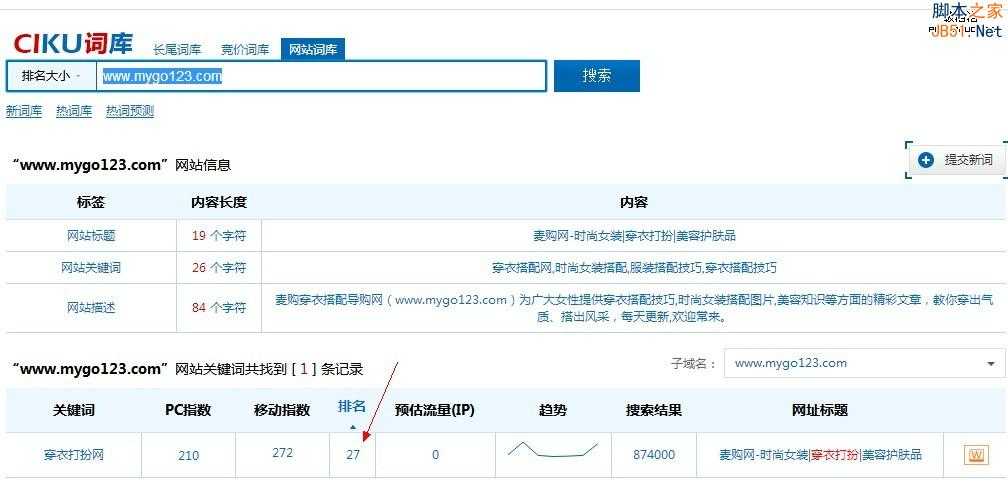Screen dimensions: 1008x486
Task: Open the 新词库 link
Action: pos(24,111)
